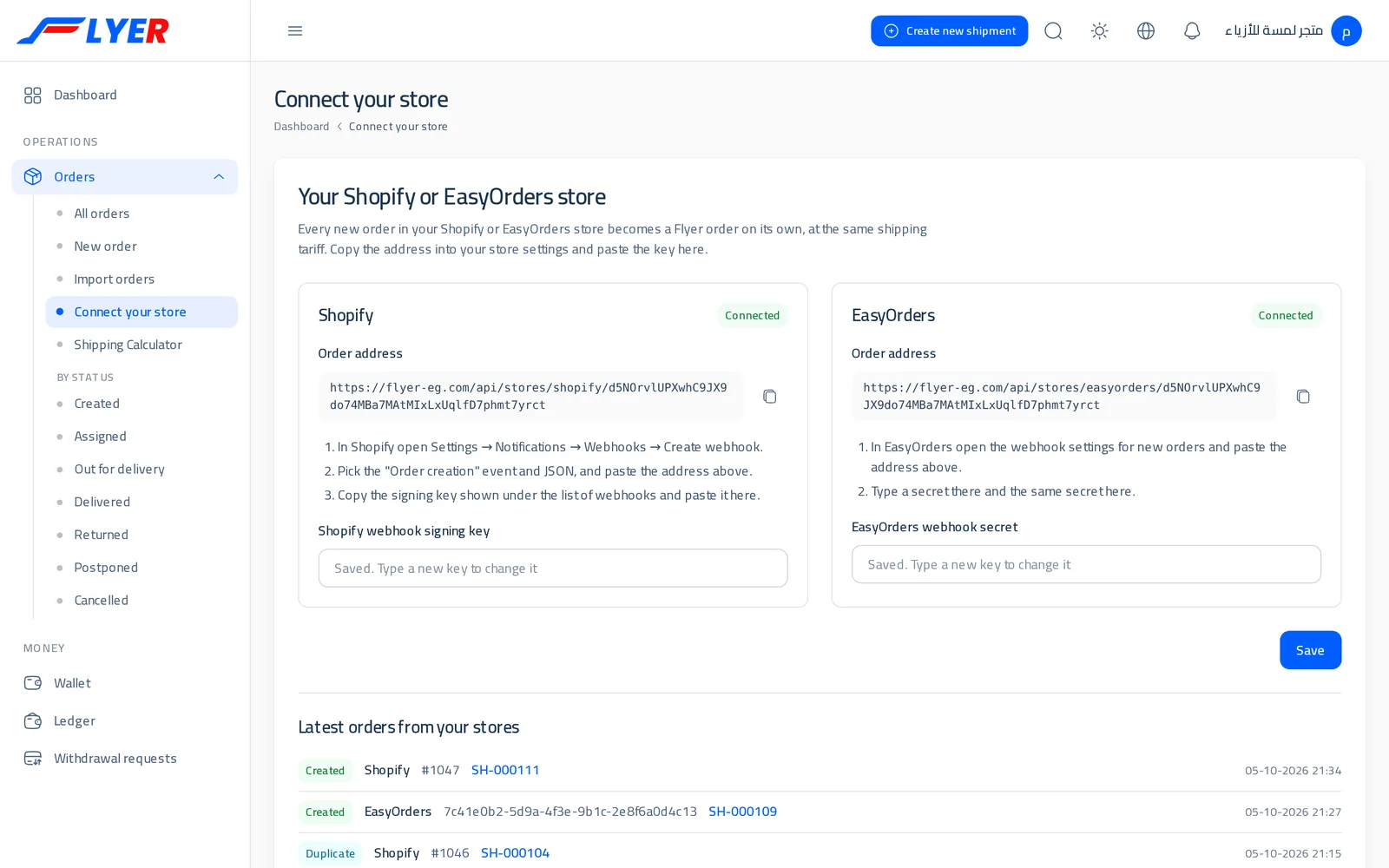The height and width of the screenshot is (868, 1389).
Task: Open New order page
Action: (105, 247)
